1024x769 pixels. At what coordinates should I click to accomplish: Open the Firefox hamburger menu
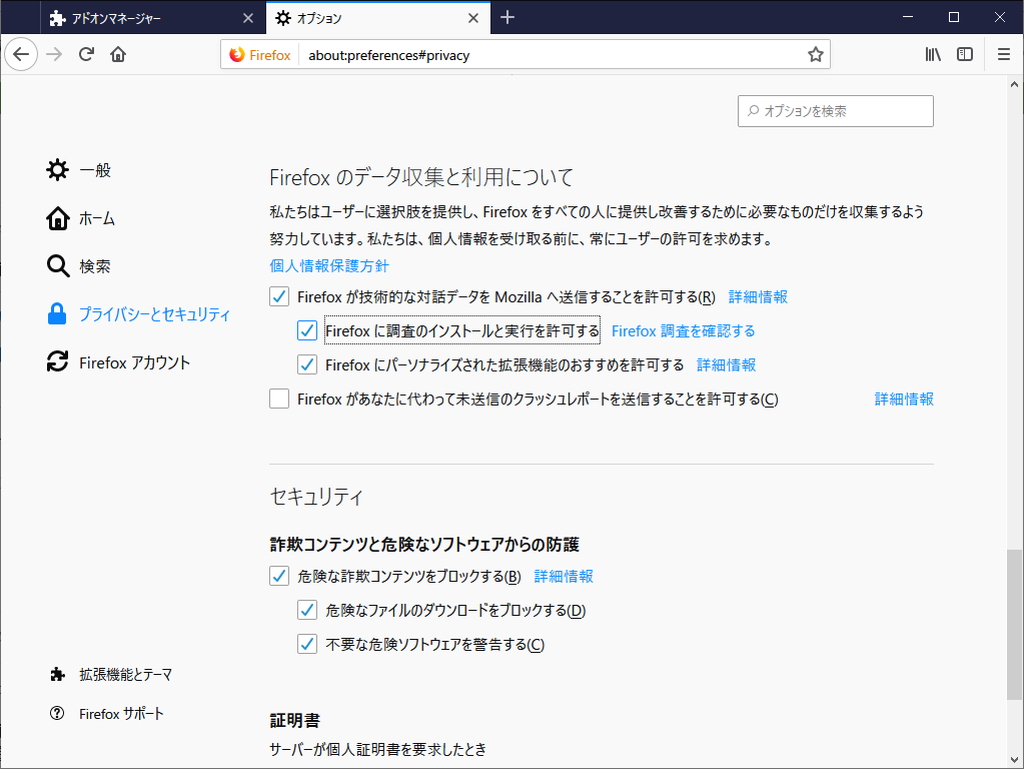point(1003,54)
